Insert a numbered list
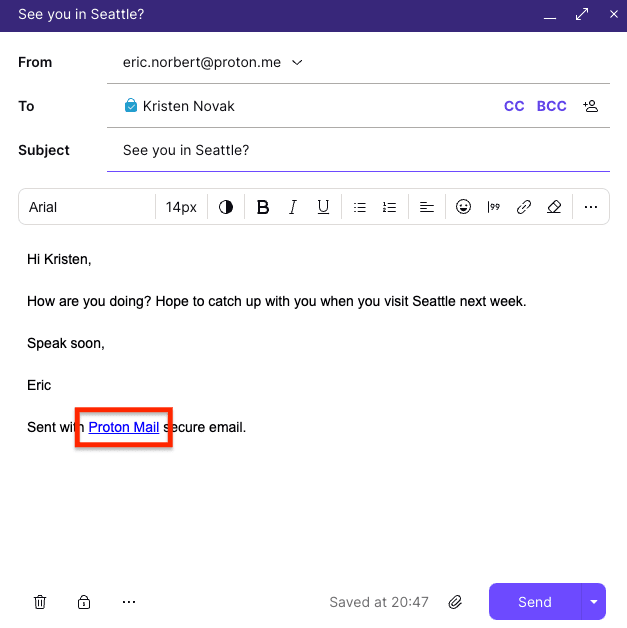Screen dimensions: 627x628 [x=389, y=207]
